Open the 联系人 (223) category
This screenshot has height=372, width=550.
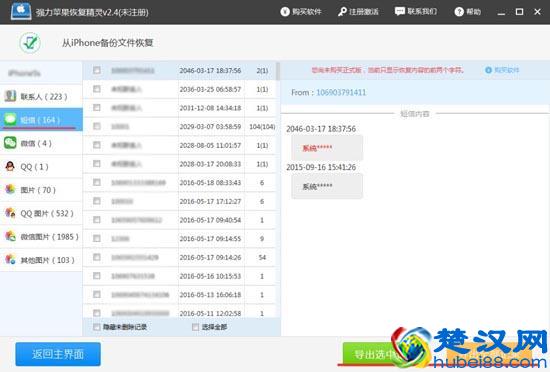41,96
